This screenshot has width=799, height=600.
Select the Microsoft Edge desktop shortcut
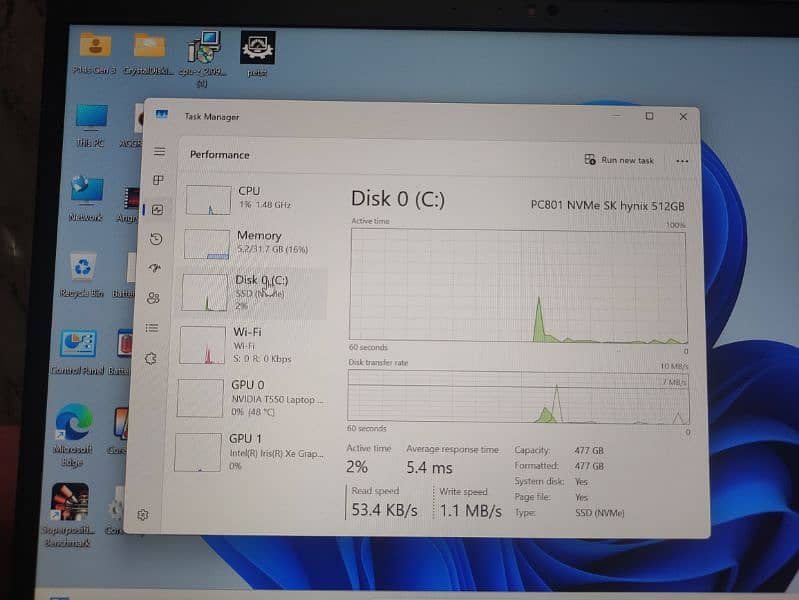pyautogui.click(x=73, y=436)
